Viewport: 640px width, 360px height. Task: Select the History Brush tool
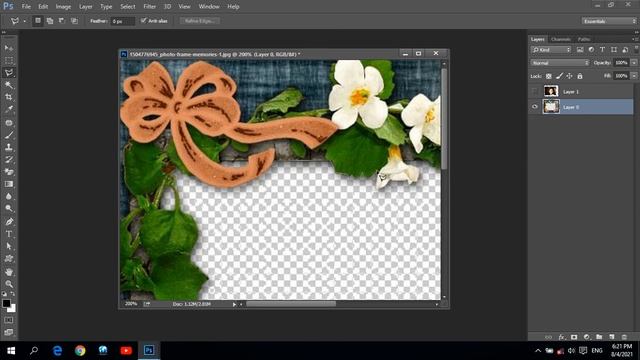[x=9, y=160]
